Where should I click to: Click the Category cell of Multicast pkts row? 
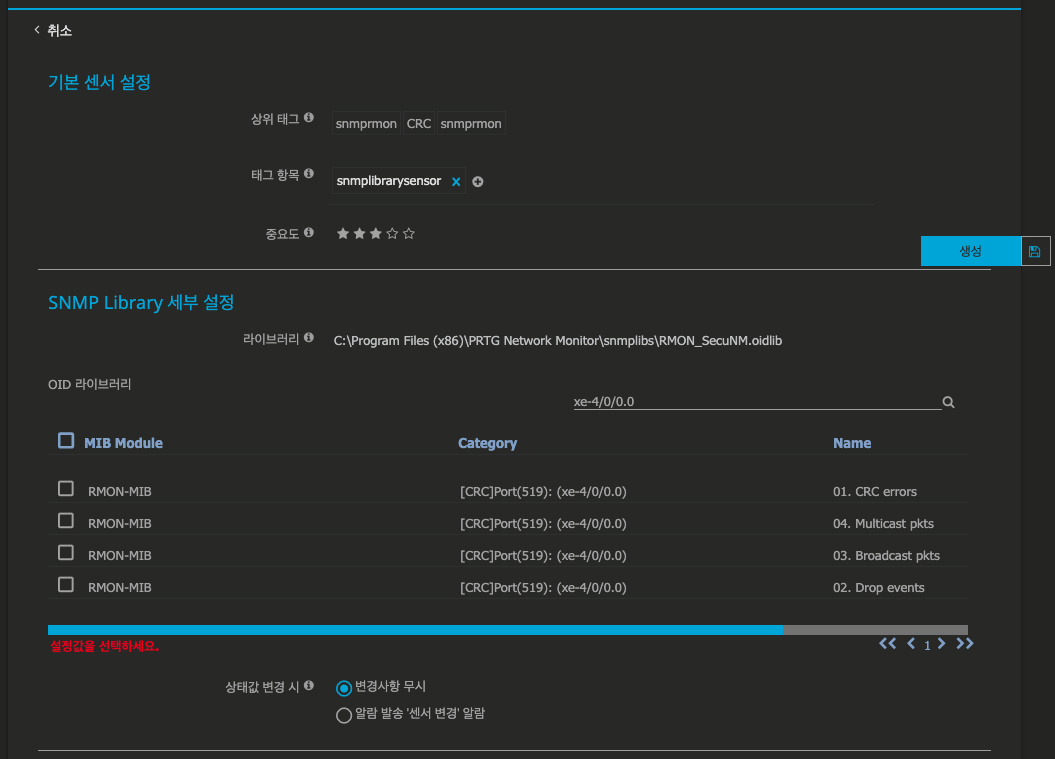coord(543,523)
